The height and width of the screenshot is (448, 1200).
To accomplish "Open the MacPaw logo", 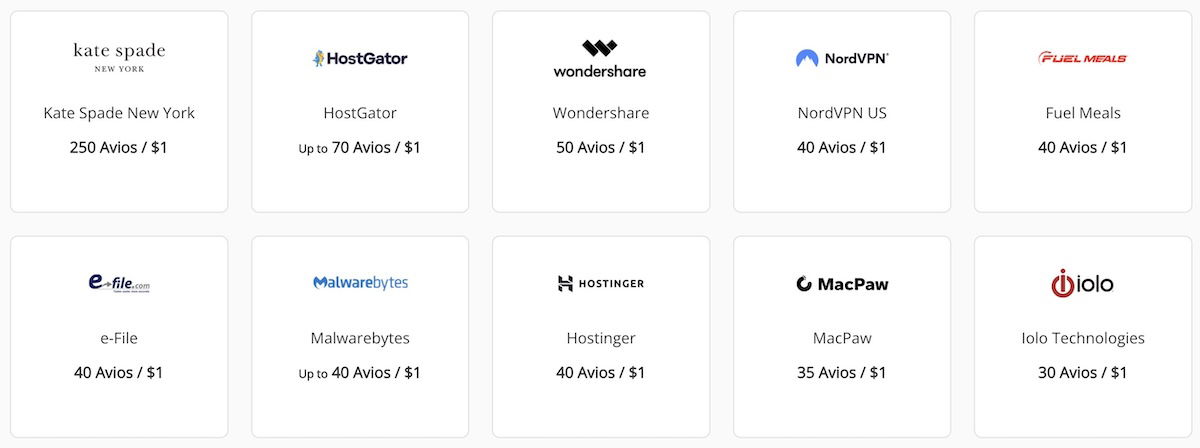I will click(842, 284).
